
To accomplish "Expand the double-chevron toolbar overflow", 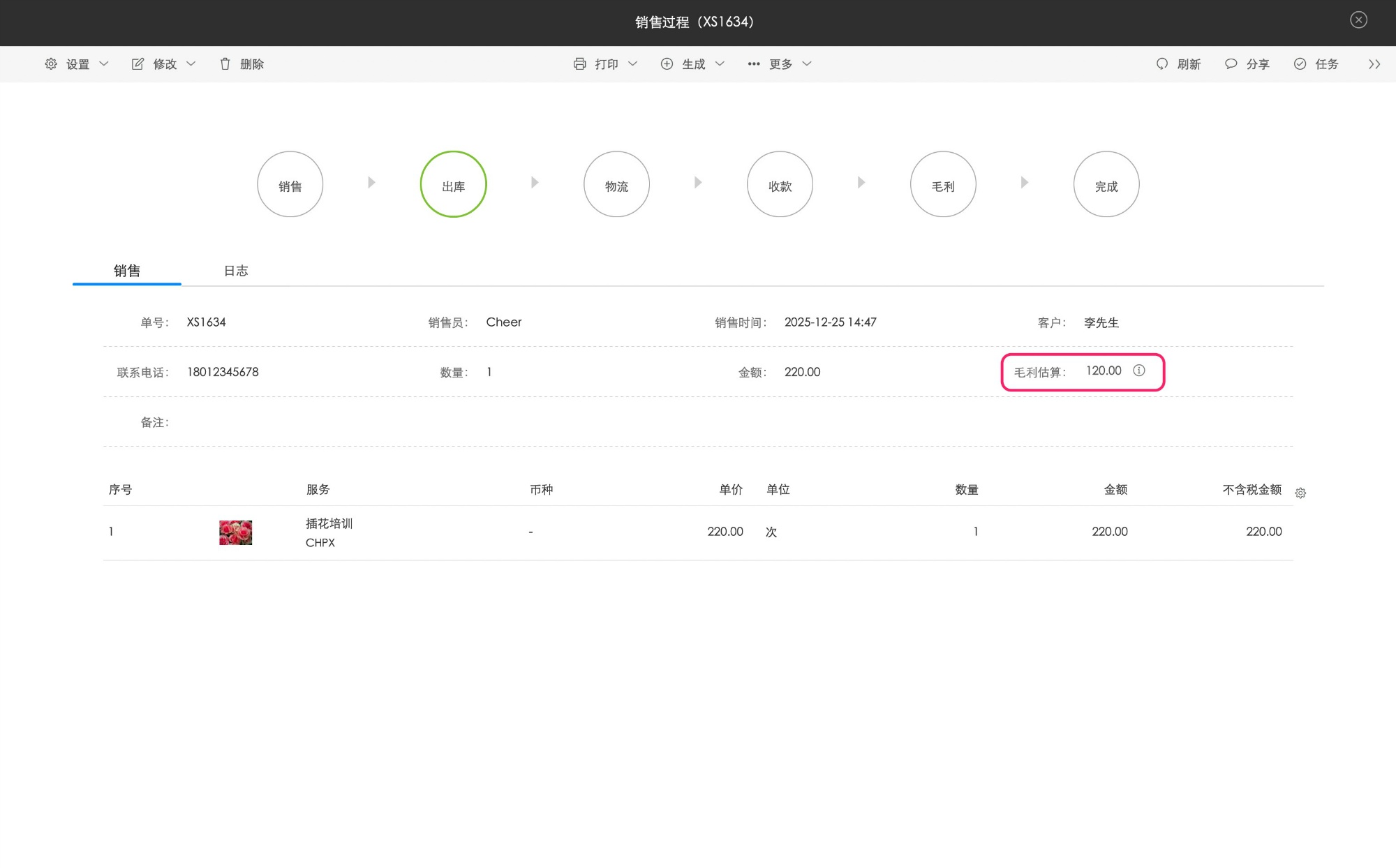I will point(1374,63).
